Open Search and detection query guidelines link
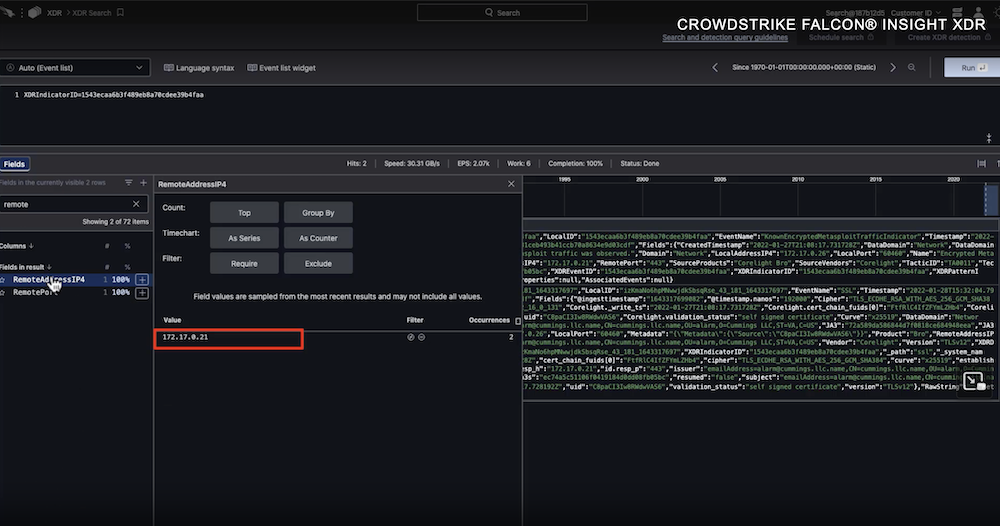Screen dimensions: 1000x526 [724, 37]
